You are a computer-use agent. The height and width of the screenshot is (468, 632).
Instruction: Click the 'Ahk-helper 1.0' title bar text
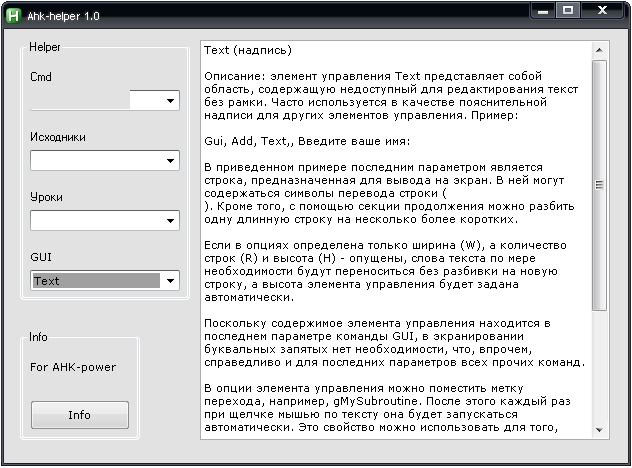tap(63, 16)
